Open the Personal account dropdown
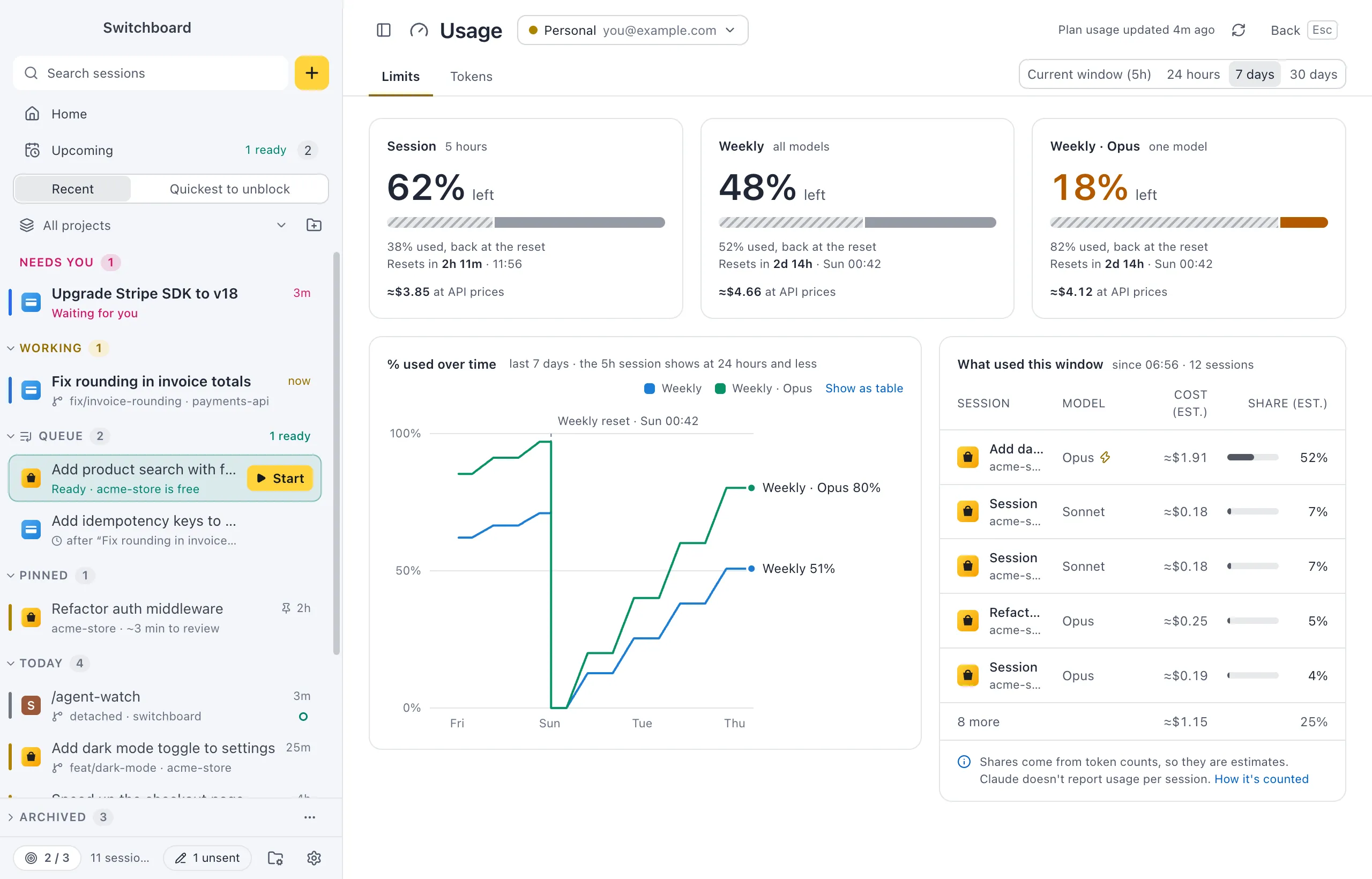 (632, 29)
